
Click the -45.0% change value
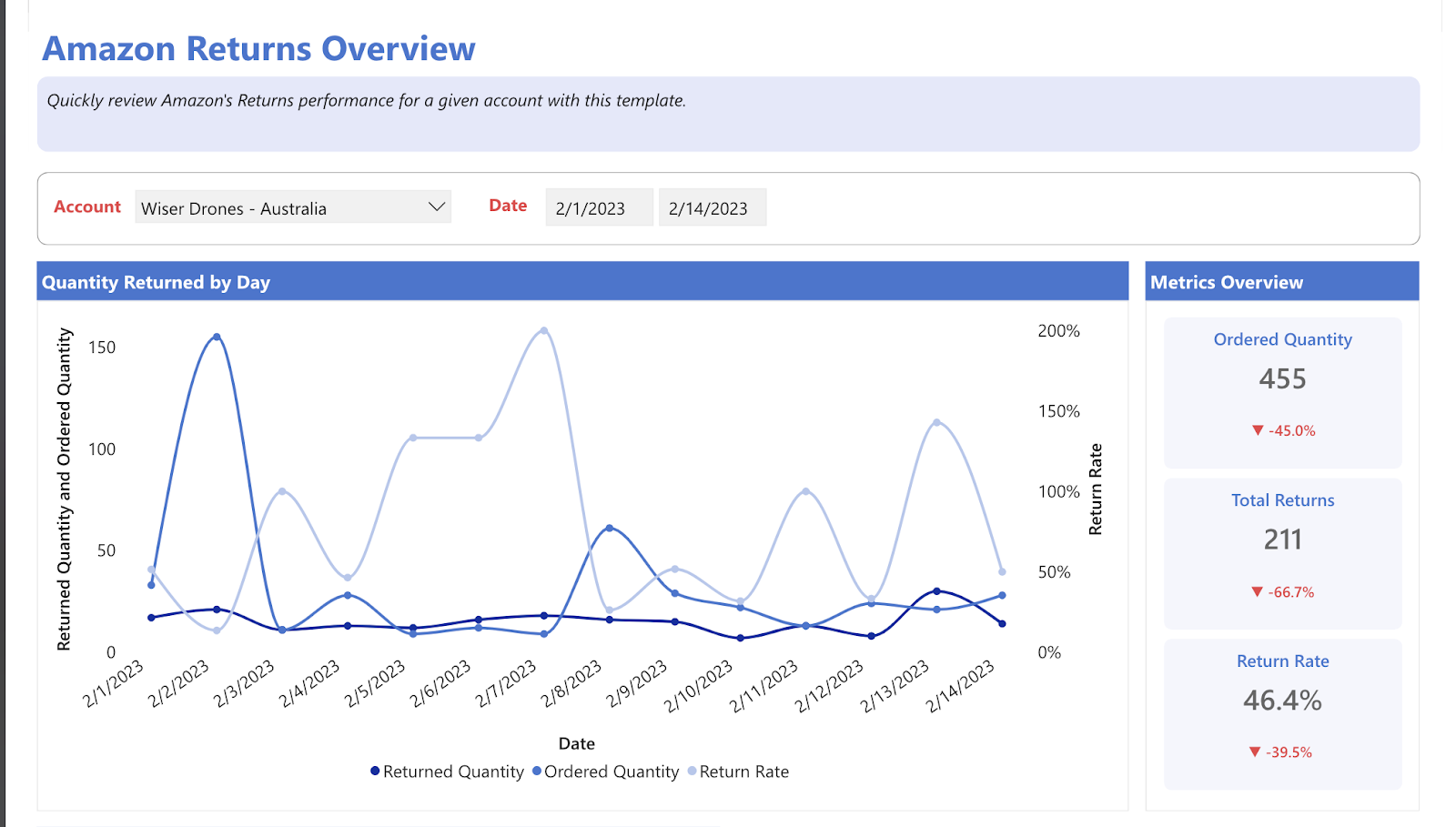(1292, 430)
